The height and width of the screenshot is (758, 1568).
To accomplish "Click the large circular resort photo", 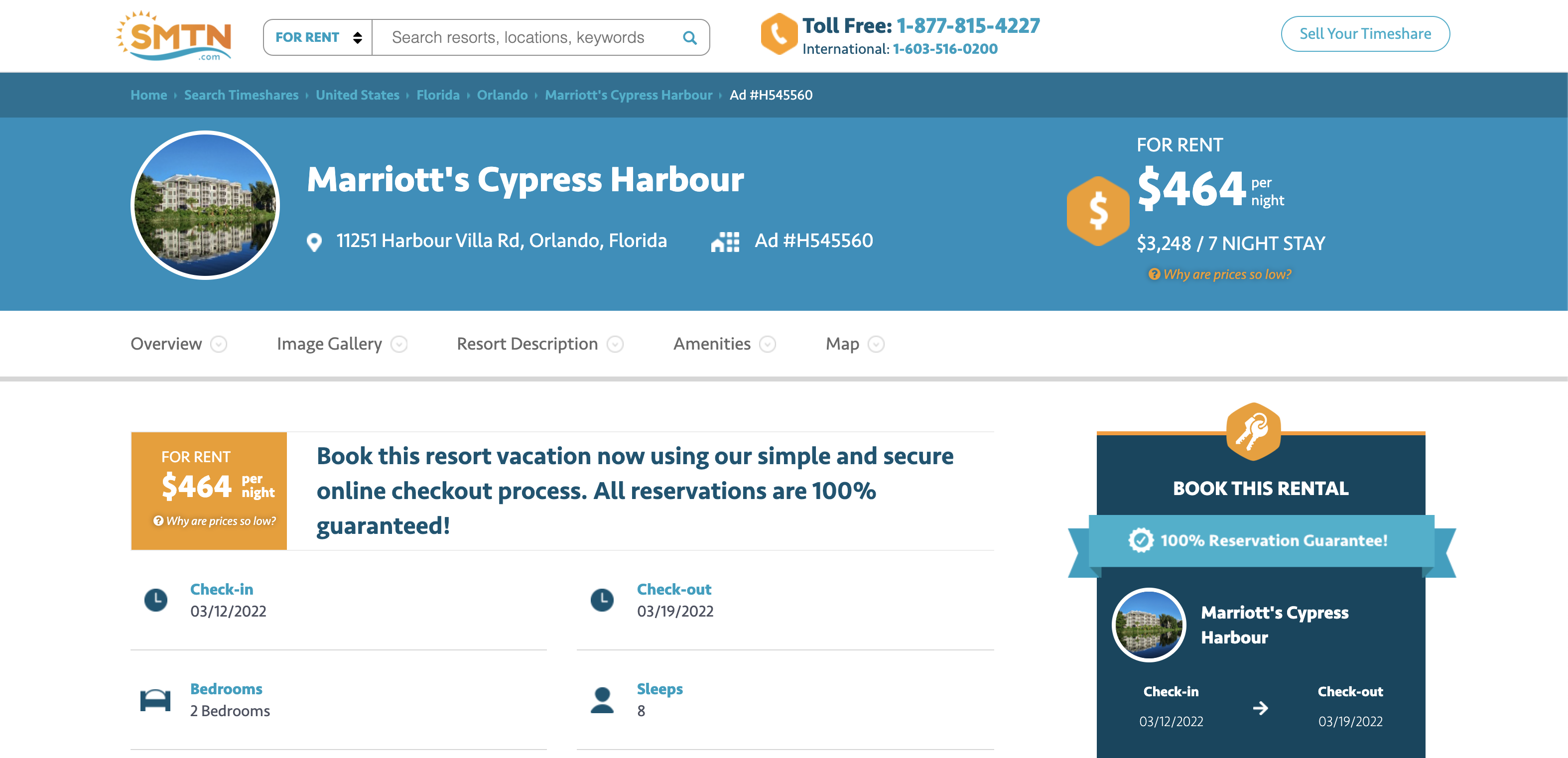I will click(x=205, y=205).
